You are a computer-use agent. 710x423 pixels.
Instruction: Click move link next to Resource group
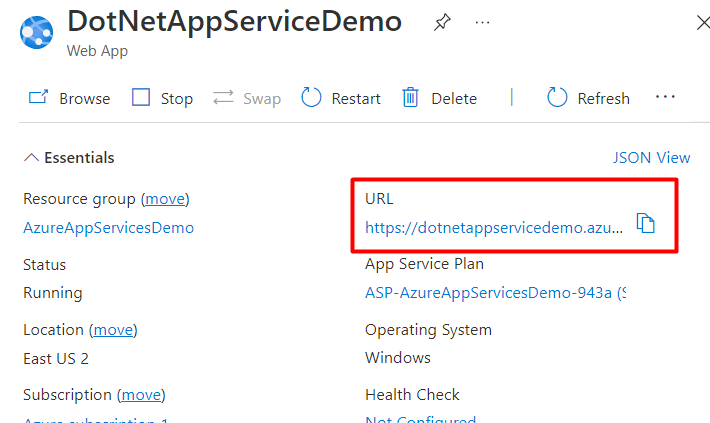165,199
